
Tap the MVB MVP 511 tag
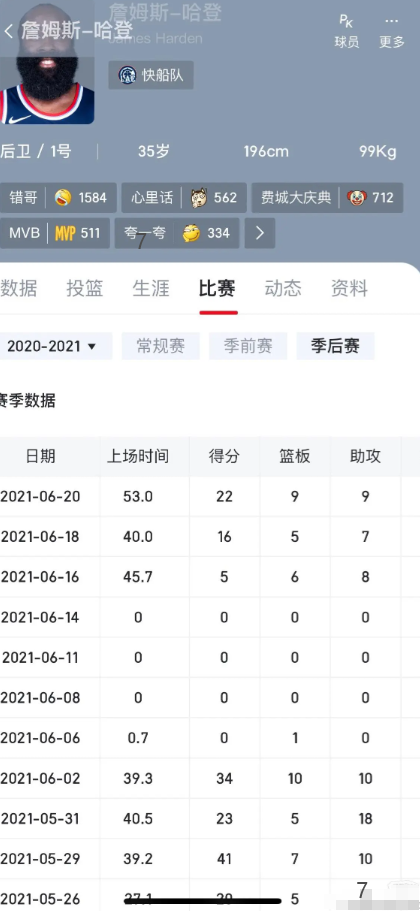click(x=55, y=234)
